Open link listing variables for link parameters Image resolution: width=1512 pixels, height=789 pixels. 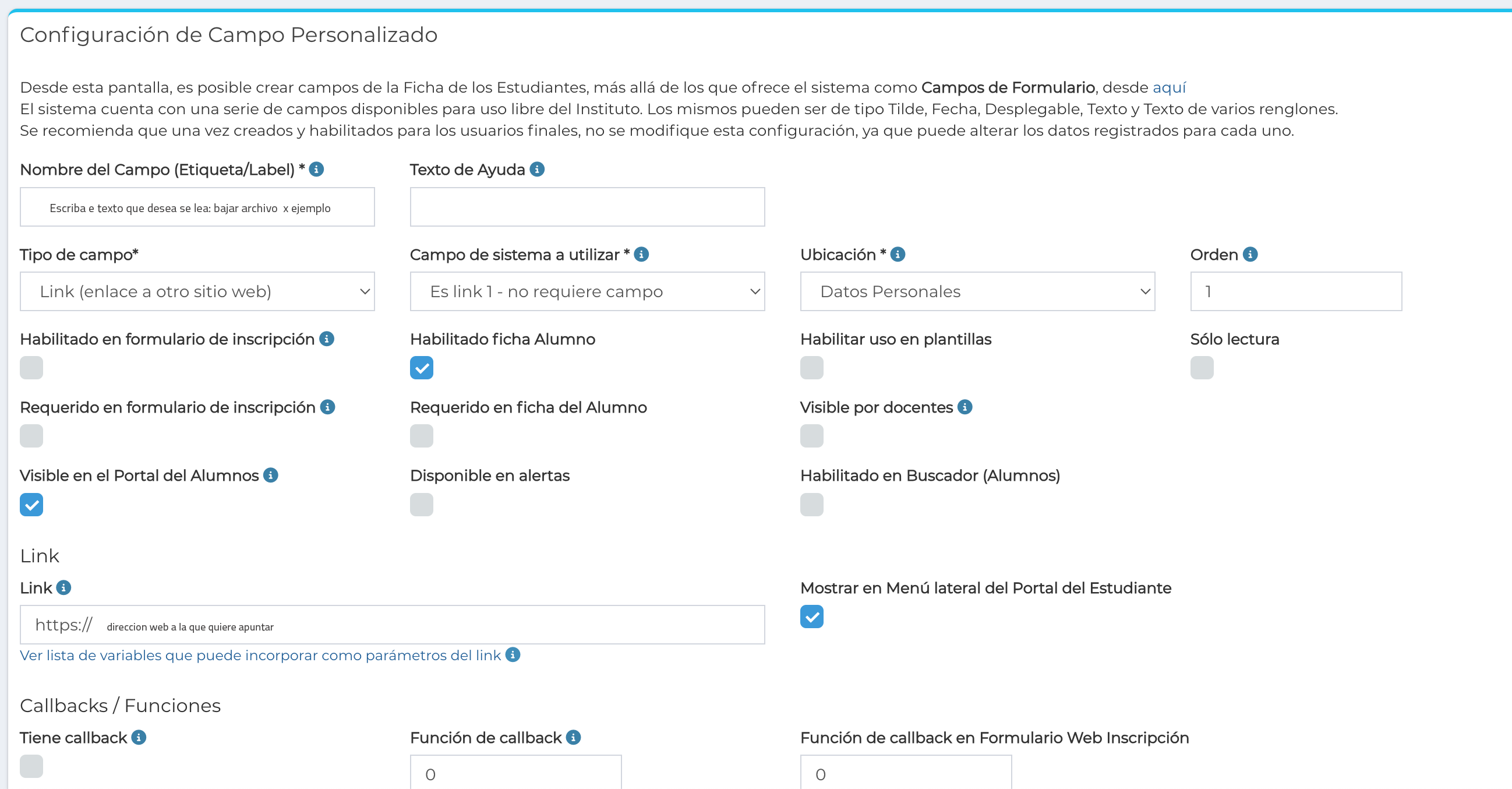pyautogui.click(x=260, y=655)
